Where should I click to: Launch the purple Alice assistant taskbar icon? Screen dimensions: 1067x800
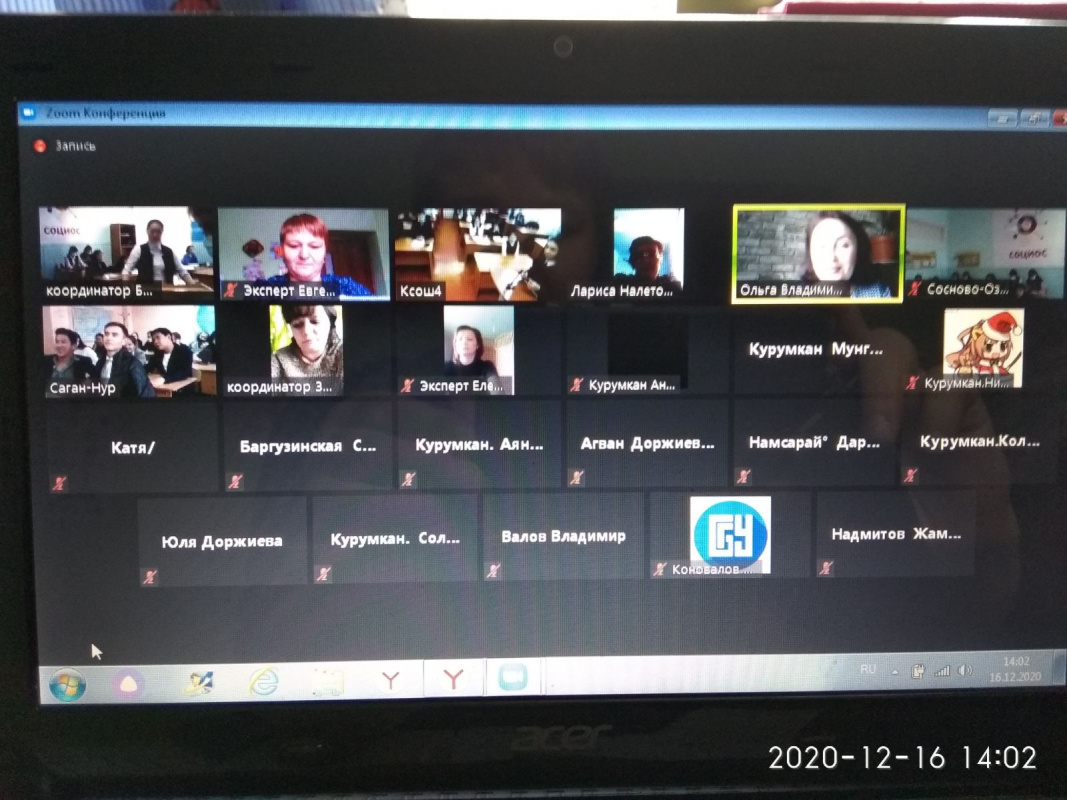(132, 683)
